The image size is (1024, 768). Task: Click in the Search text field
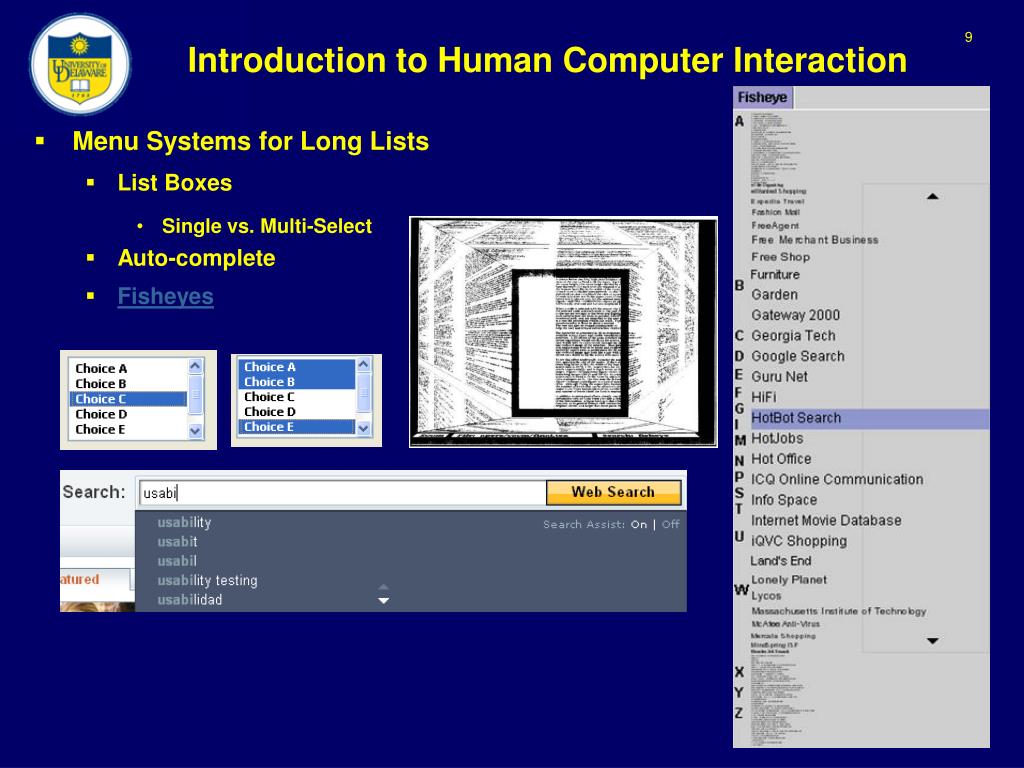342,492
